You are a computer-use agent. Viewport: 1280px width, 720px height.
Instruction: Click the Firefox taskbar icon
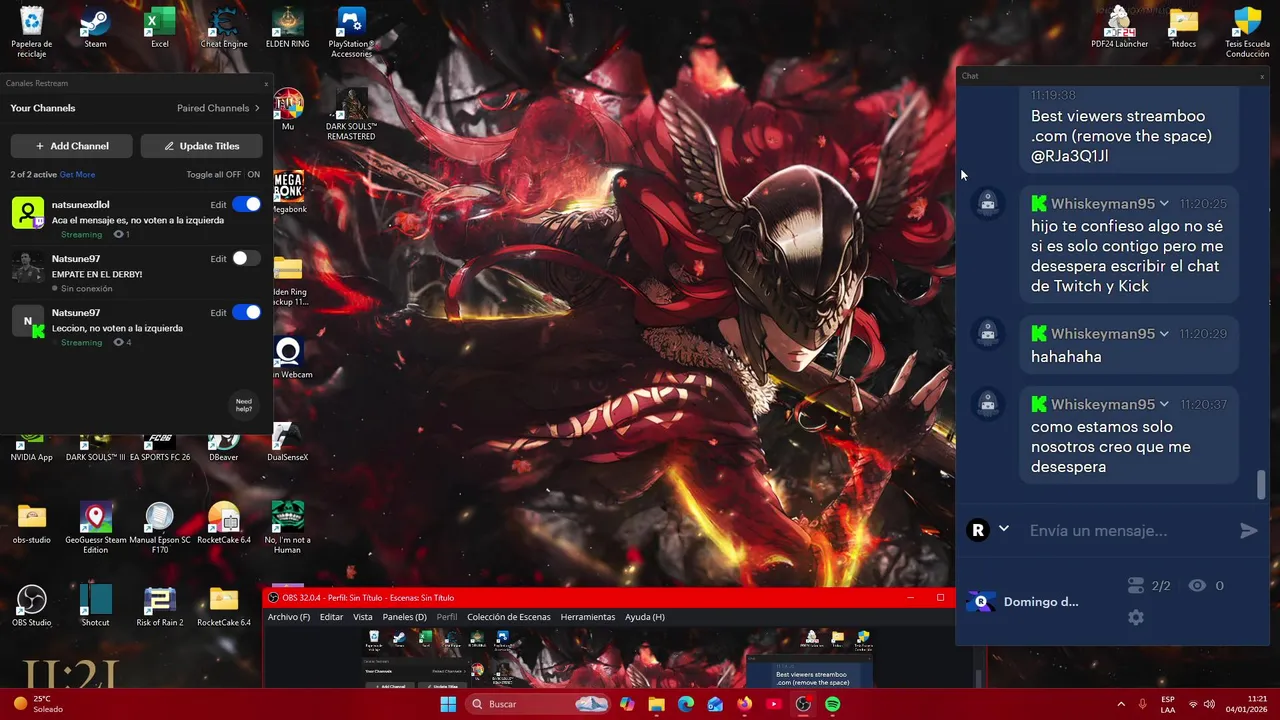(x=744, y=704)
